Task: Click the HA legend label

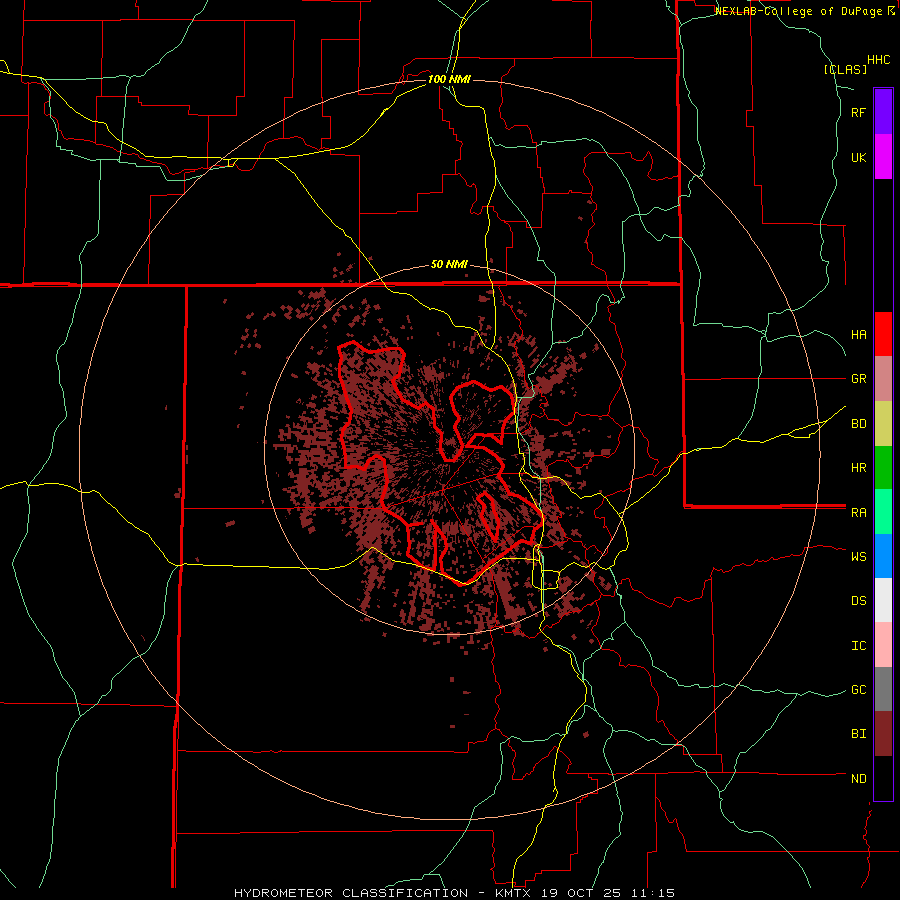Action: (x=858, y=334)
